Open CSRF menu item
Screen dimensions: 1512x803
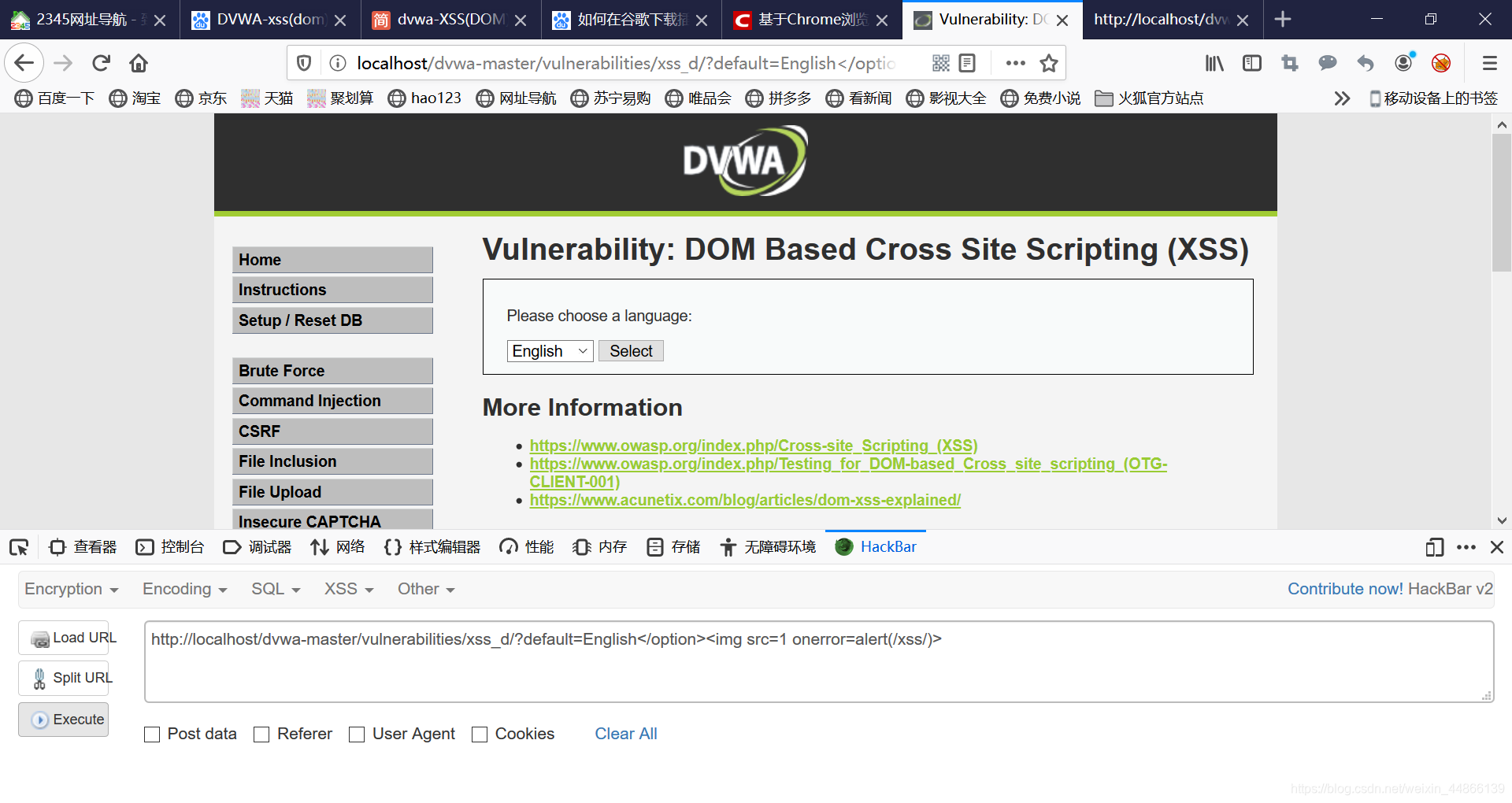(332, 431)
